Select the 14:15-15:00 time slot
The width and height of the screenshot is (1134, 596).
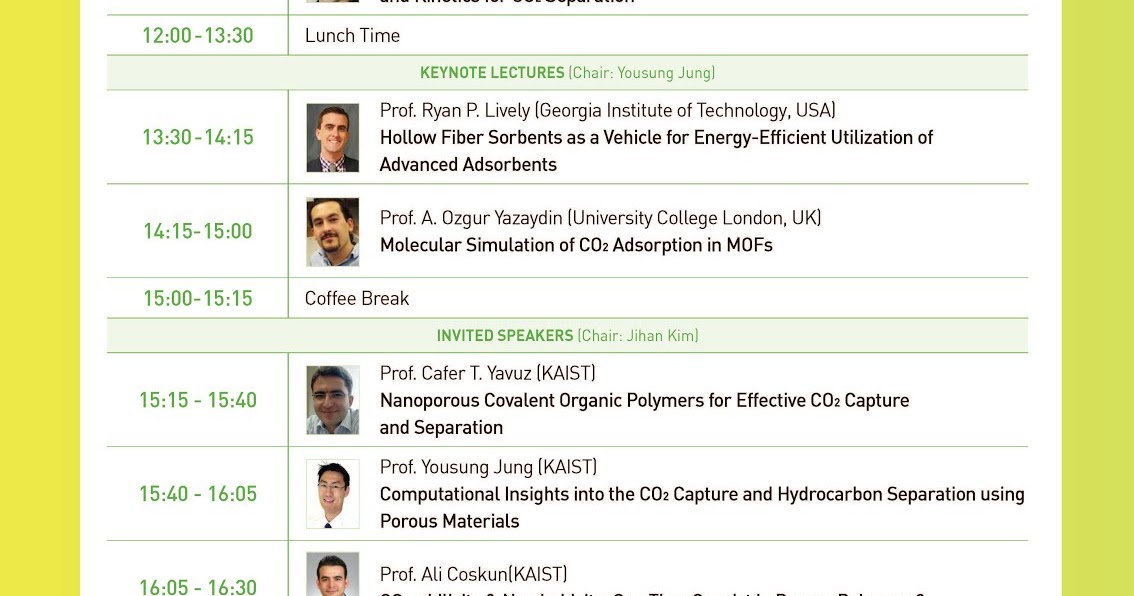coord(198,231)
